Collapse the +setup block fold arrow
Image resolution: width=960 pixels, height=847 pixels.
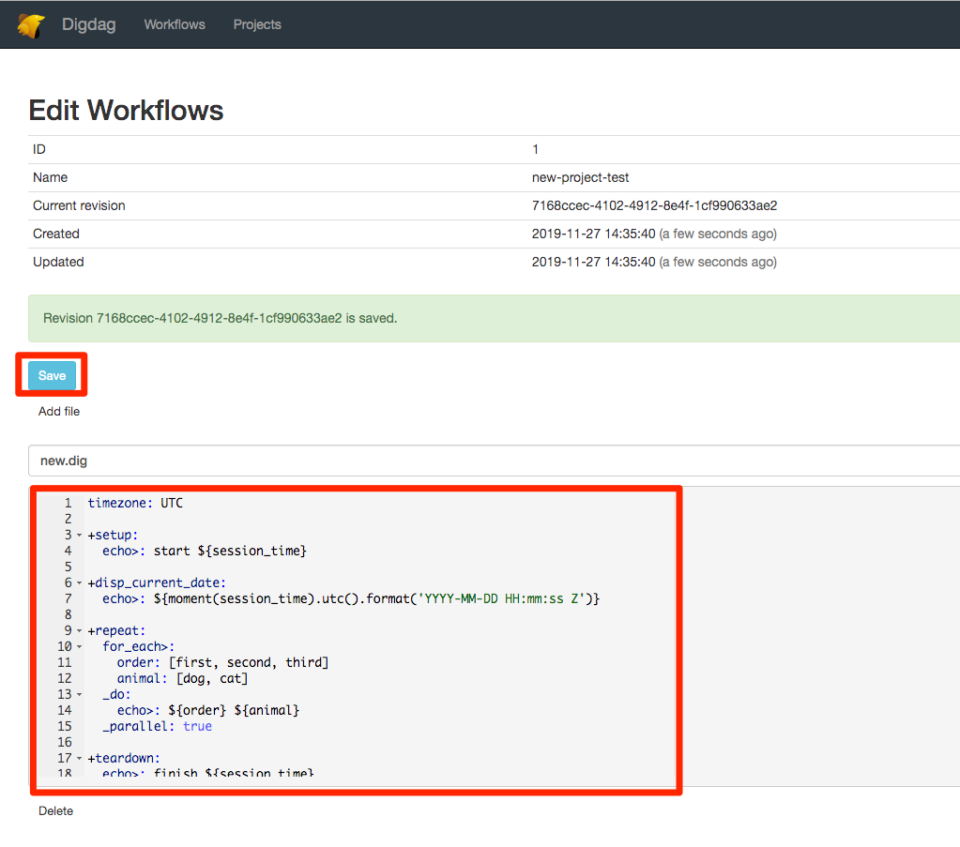[x=79, y=535]
